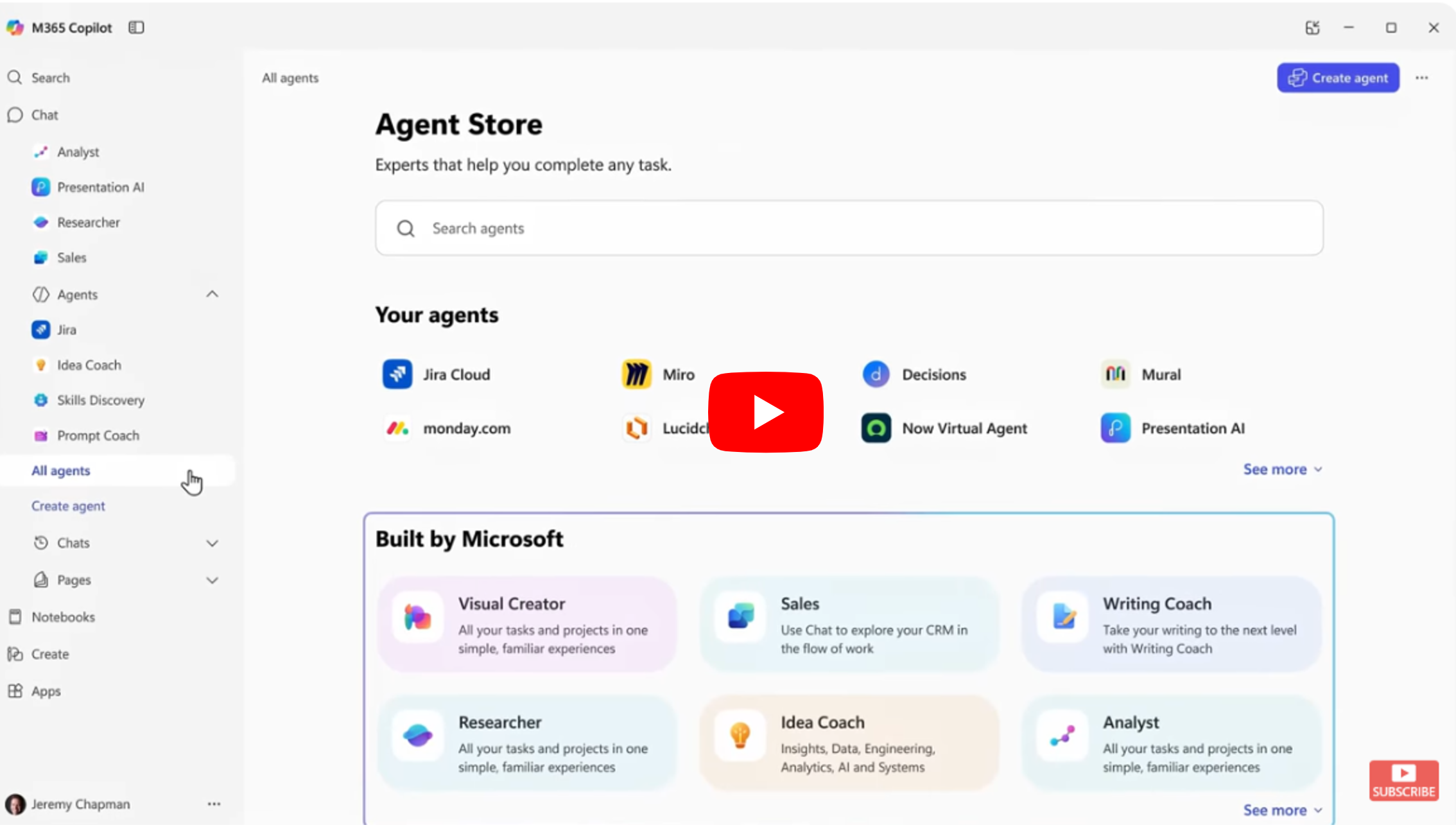Expand the Pages section in sidebar
The width and height of the screenshot is (1456, 832).
point(212,580)
